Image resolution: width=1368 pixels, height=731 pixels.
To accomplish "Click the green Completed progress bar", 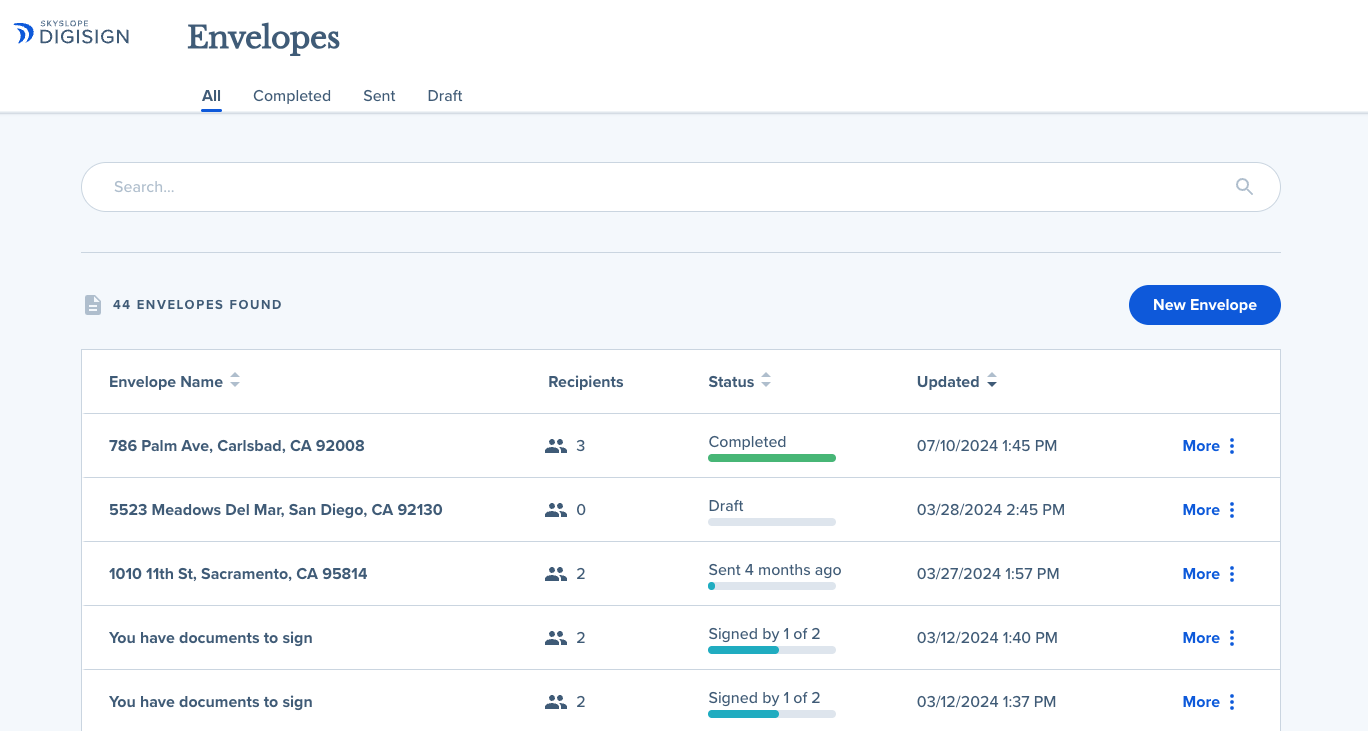I will 772,458.
